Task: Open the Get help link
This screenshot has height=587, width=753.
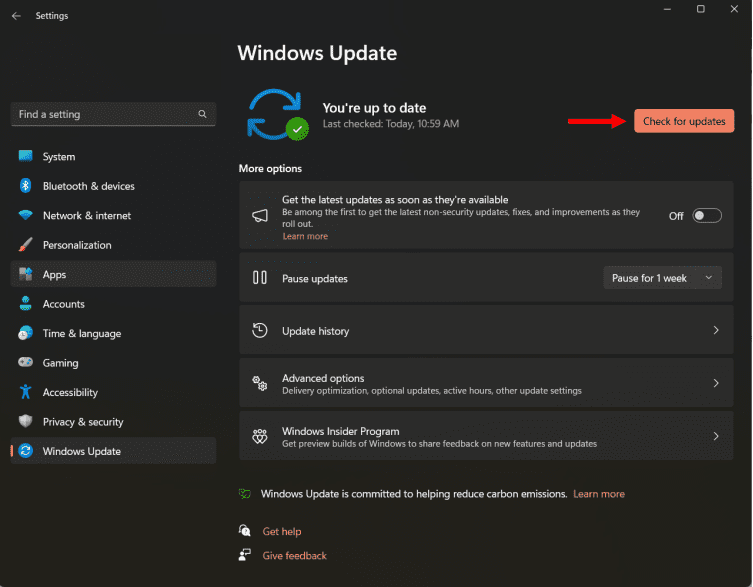Action: point(281,531)
